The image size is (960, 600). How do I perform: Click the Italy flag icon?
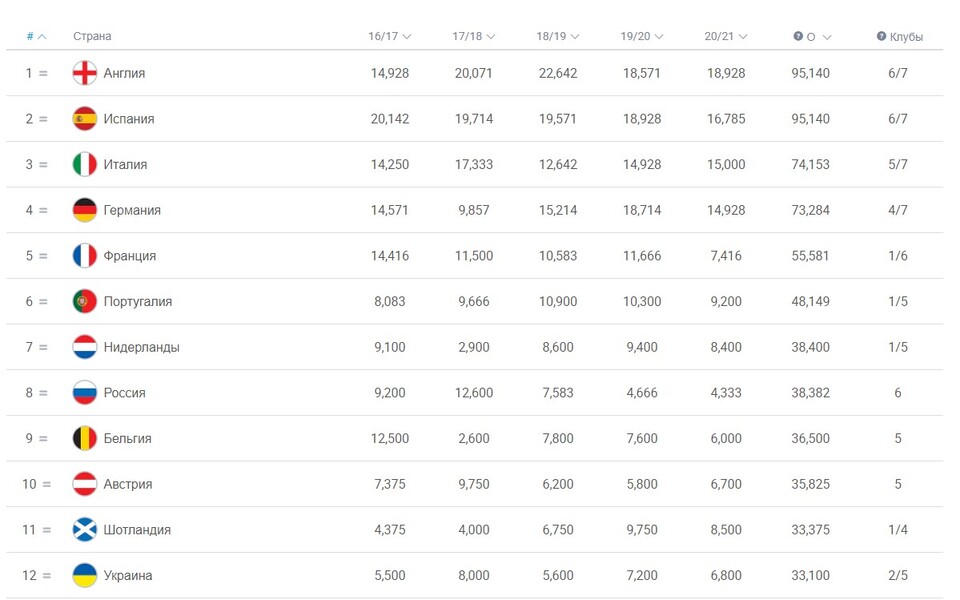click(85, 165)
